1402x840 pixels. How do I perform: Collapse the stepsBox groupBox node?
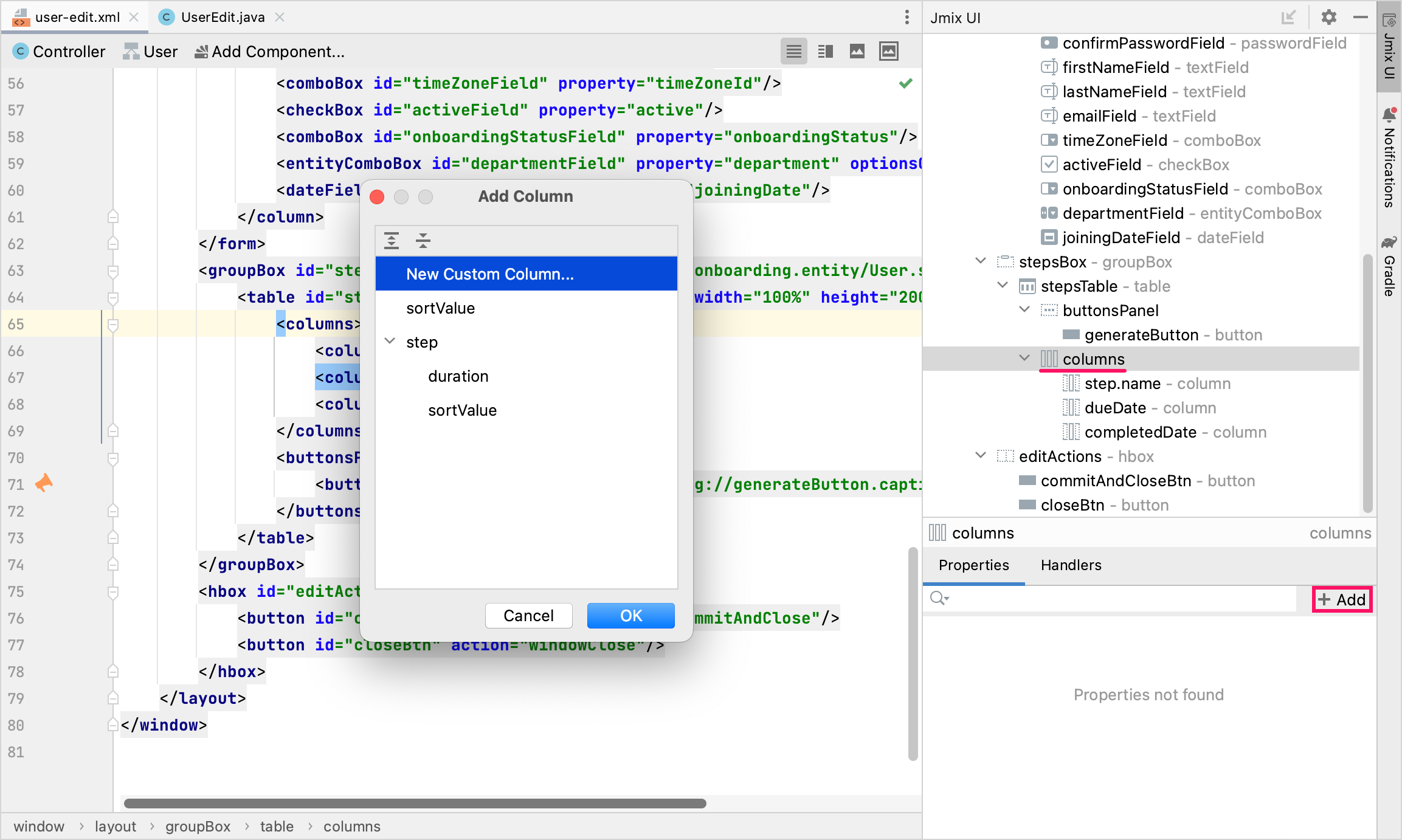(x=980, y=261)
